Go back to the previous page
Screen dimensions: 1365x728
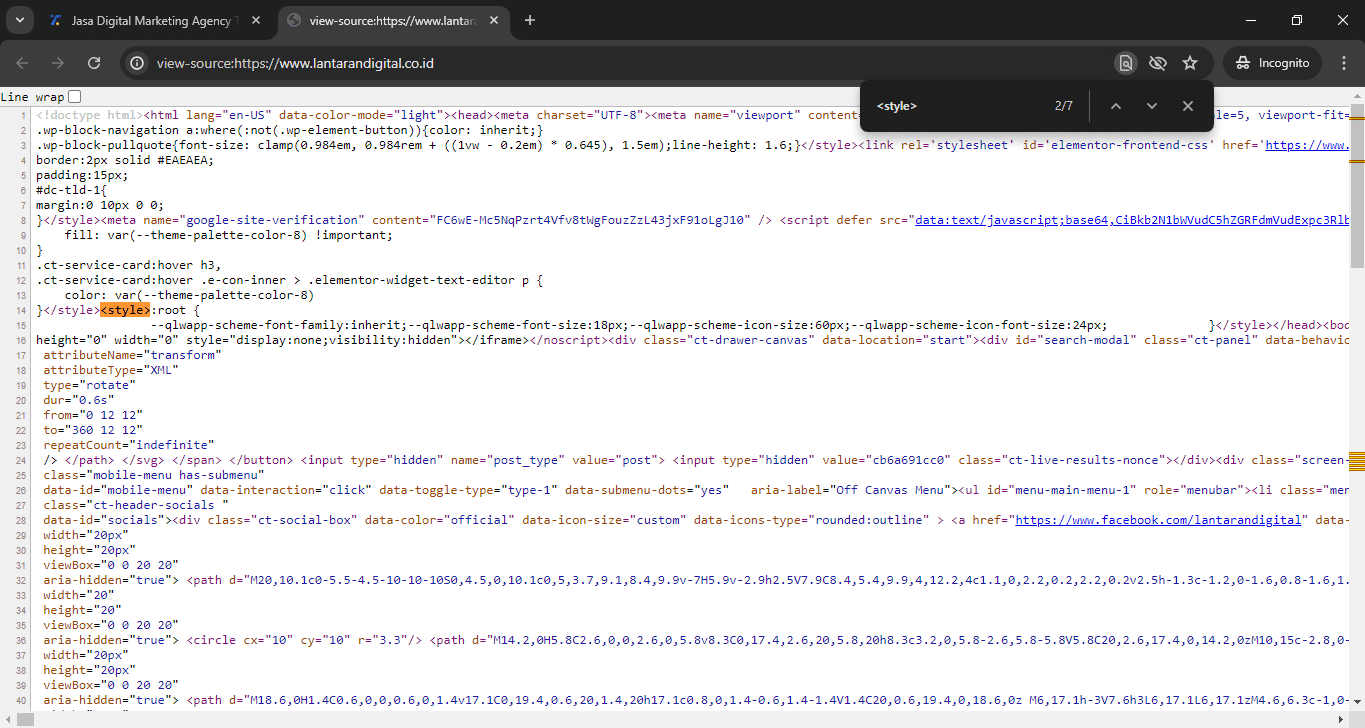[x=22, y=63]
